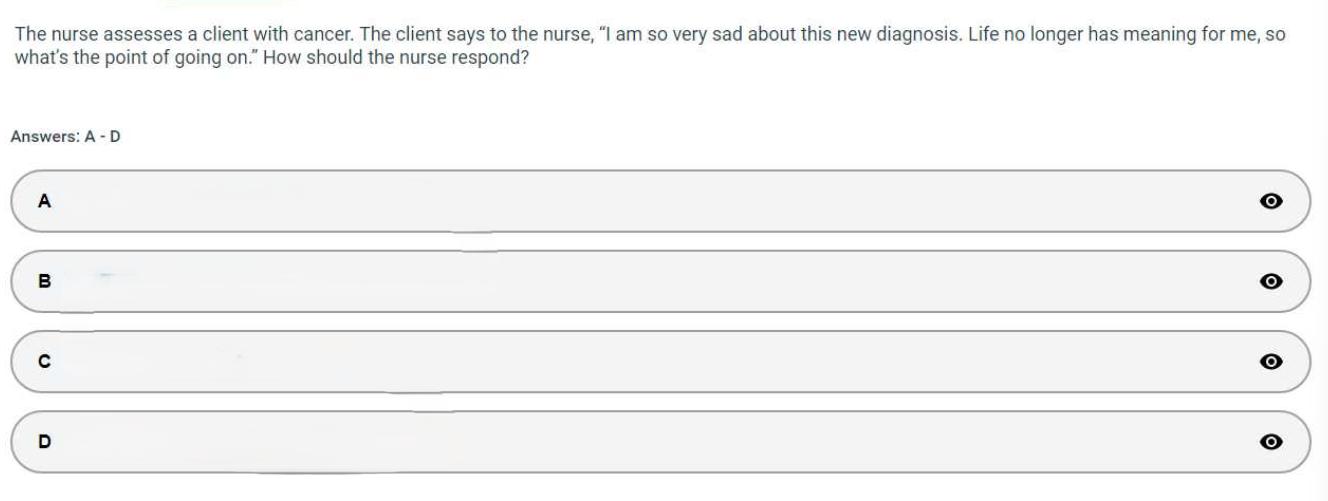This screenshot has width=1328, height=501.
Task: Click "The nurse assesses" at question start
Action: tap(78, 35)
